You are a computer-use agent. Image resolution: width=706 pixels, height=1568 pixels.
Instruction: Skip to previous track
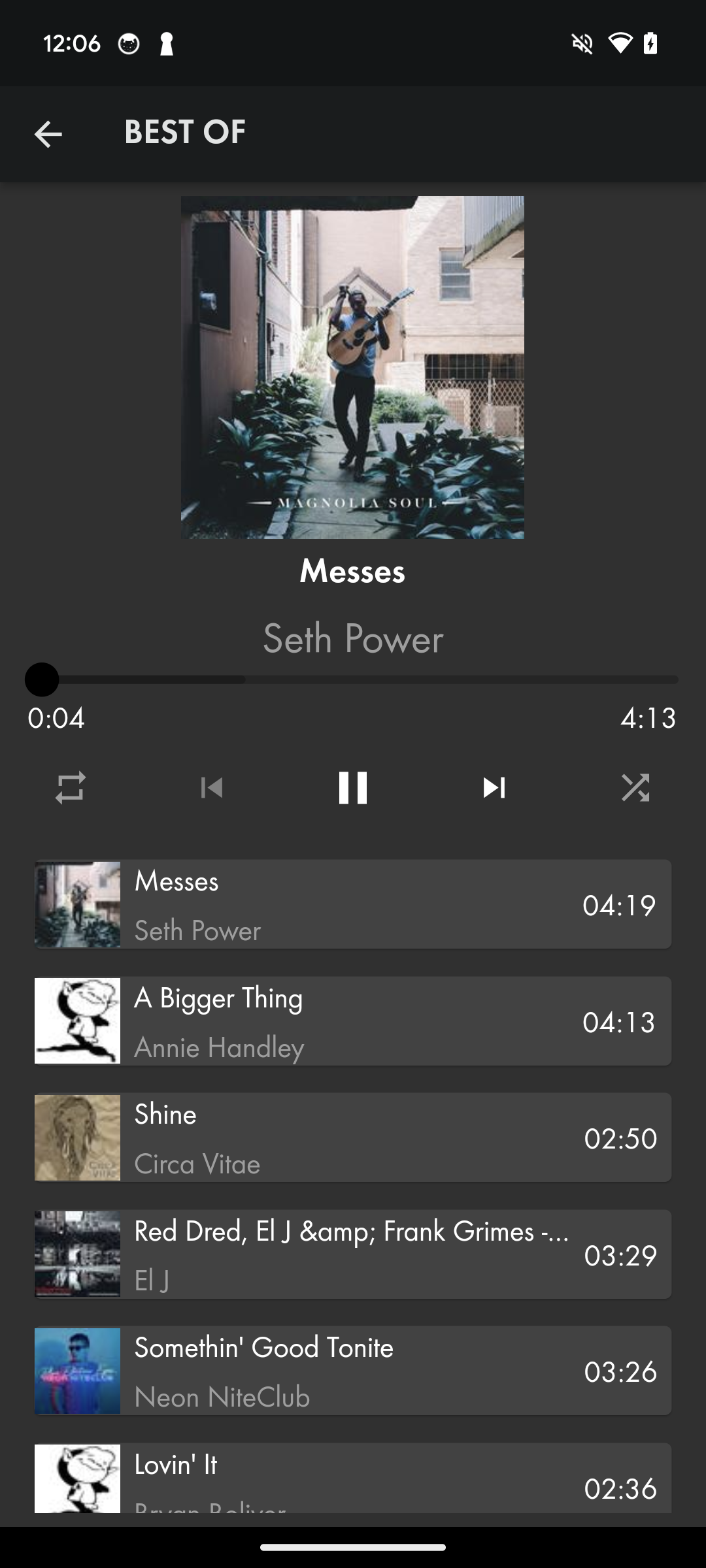[212, 787]
